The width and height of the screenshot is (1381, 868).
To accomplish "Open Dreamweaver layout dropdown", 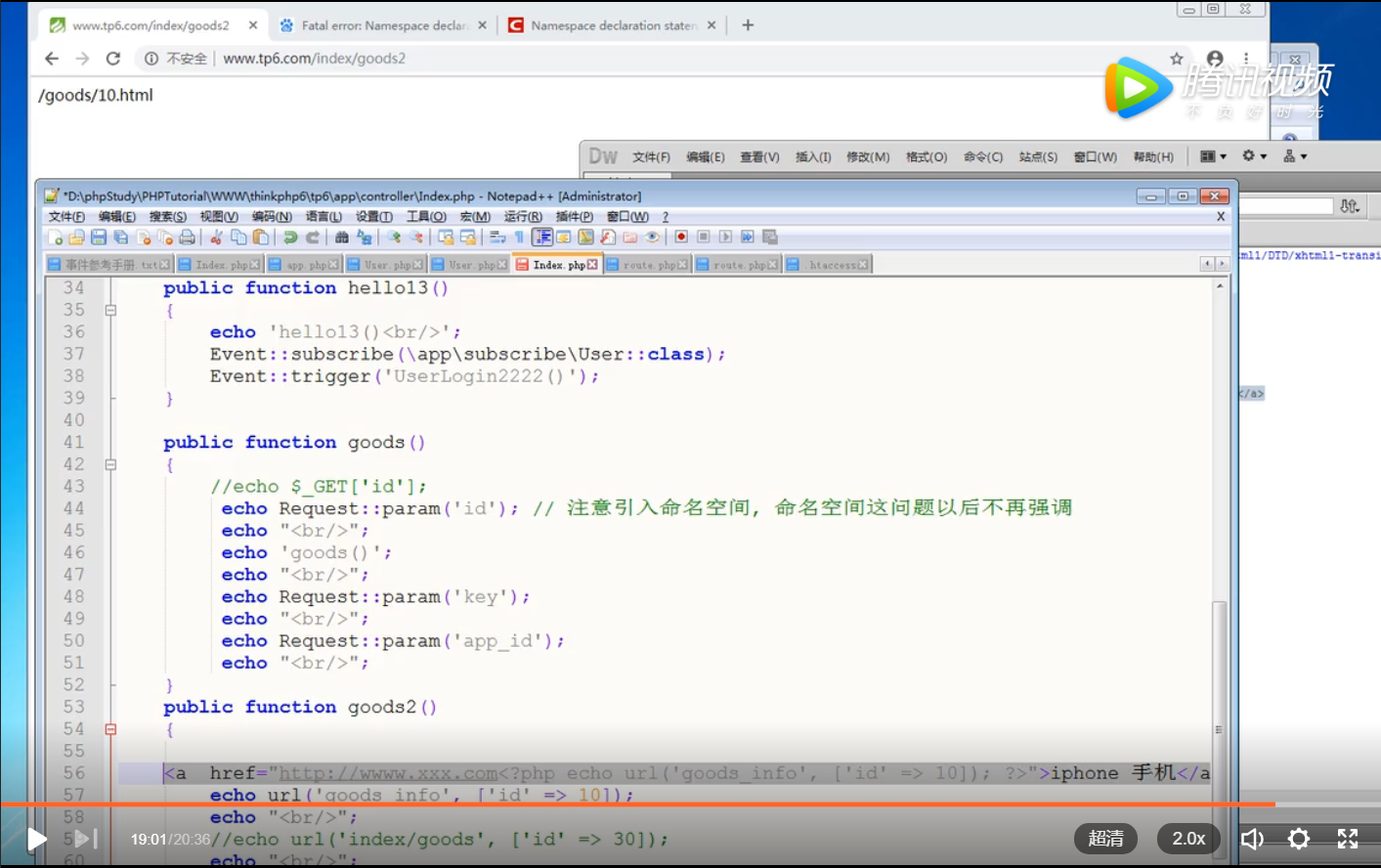I will pyautogui.click(x=1213, y=156).
